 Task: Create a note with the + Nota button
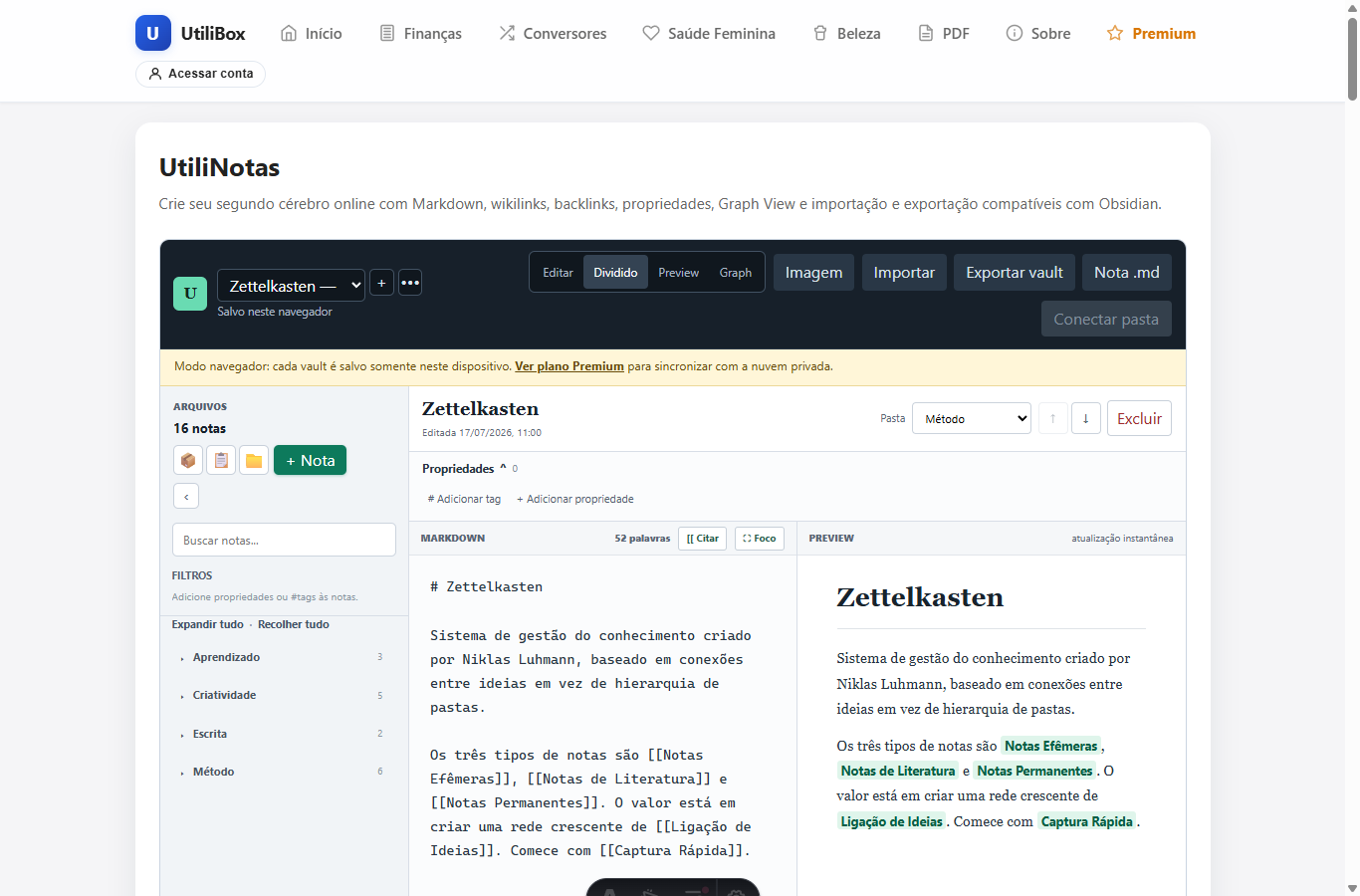pos(311,460)
